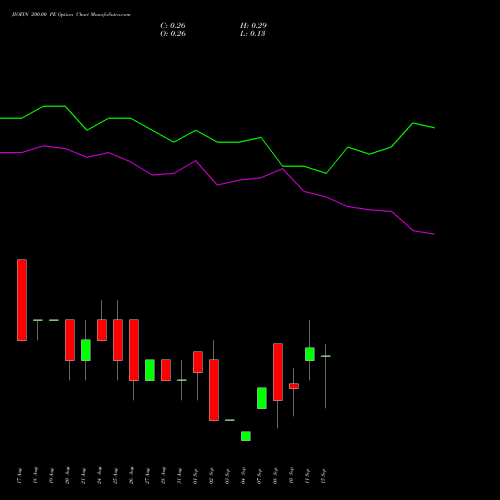
Task: Click the green 07 Sep candlestick
Action: click(x=262, y=398)
